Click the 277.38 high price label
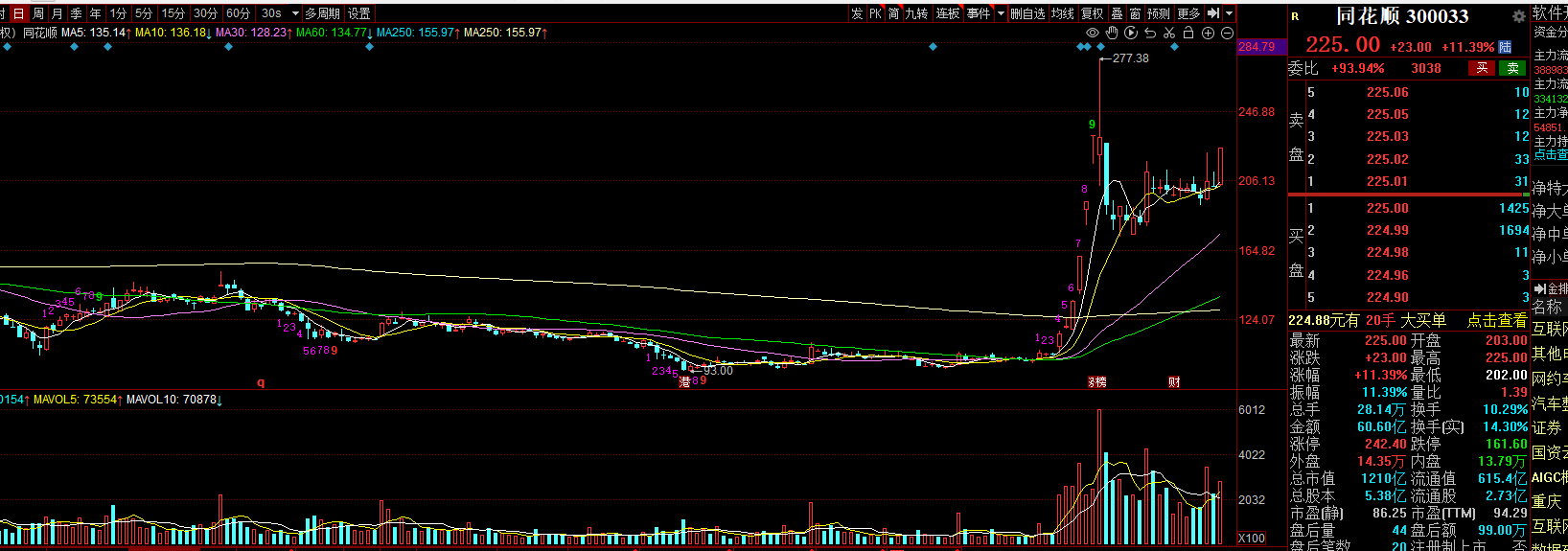Screen dimensions: 1568x551 pos(1131,58)
